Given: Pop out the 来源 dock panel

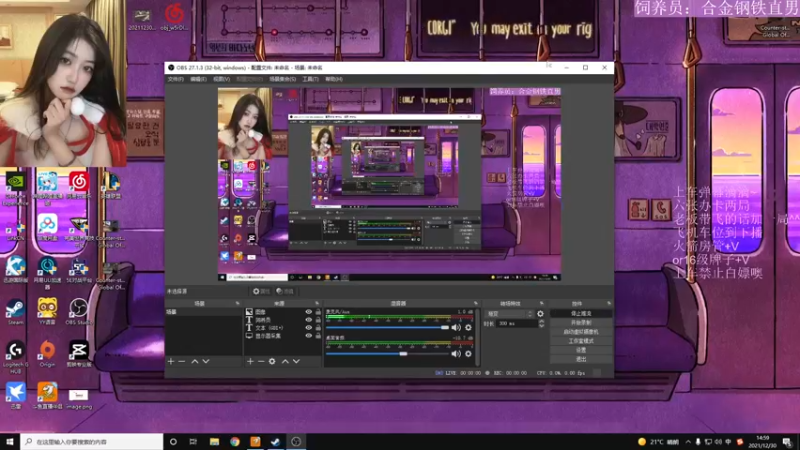Looking at the screenshot, I should (317, 304).
